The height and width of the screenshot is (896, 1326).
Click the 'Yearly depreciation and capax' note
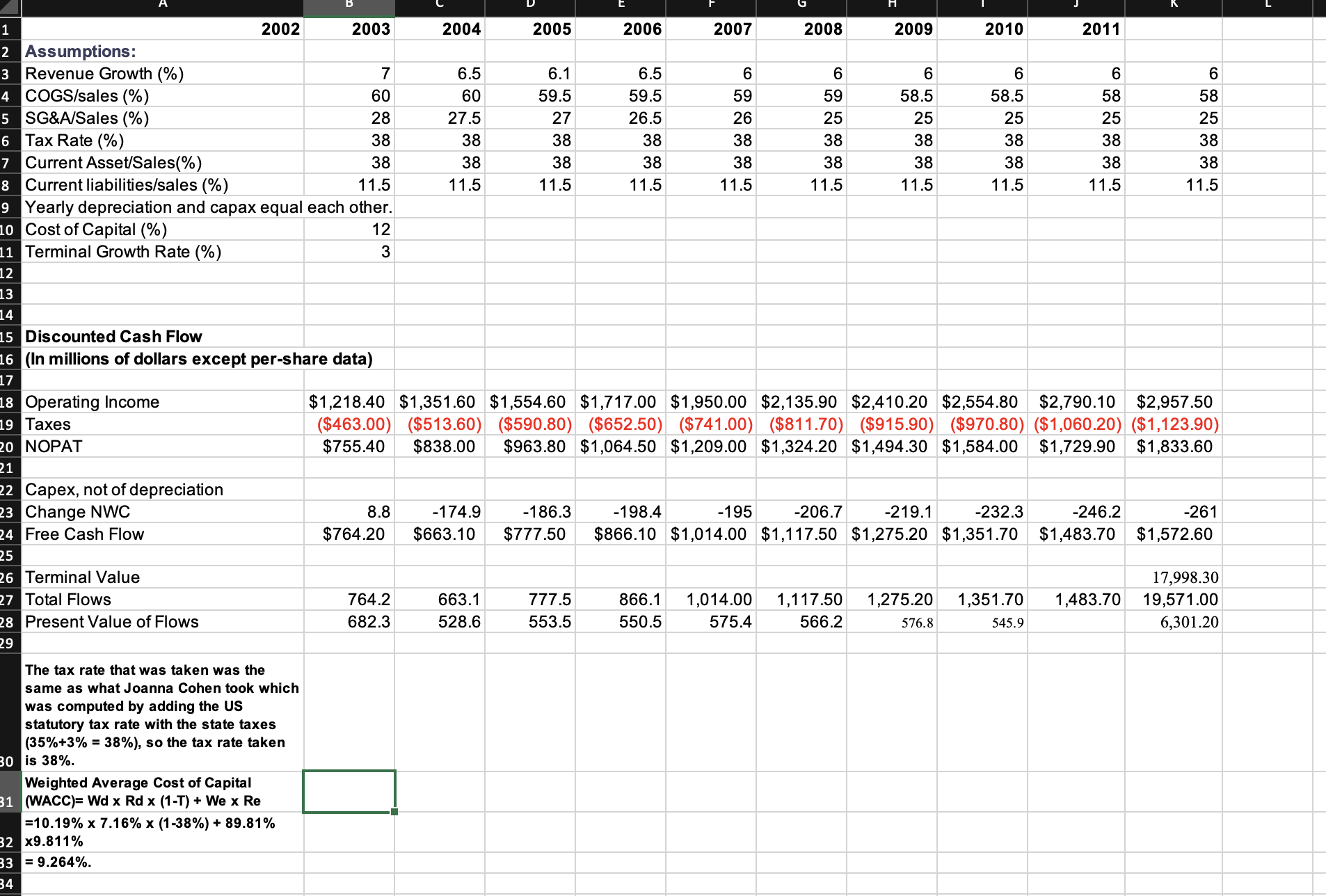click(x=209, y=207)
